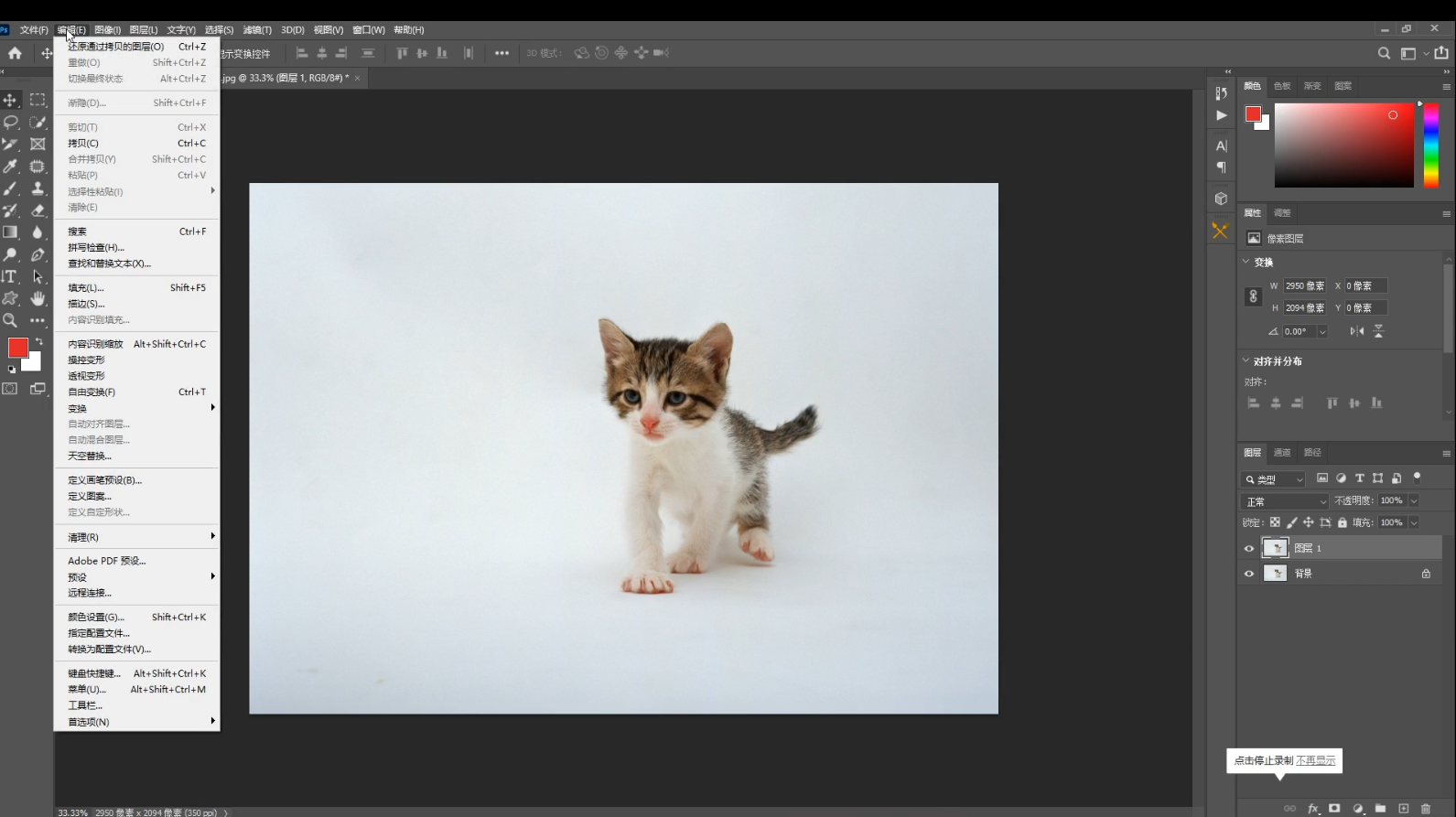Click flip horizontal button in properties

pyautogui.click(x=1356, y=331)
